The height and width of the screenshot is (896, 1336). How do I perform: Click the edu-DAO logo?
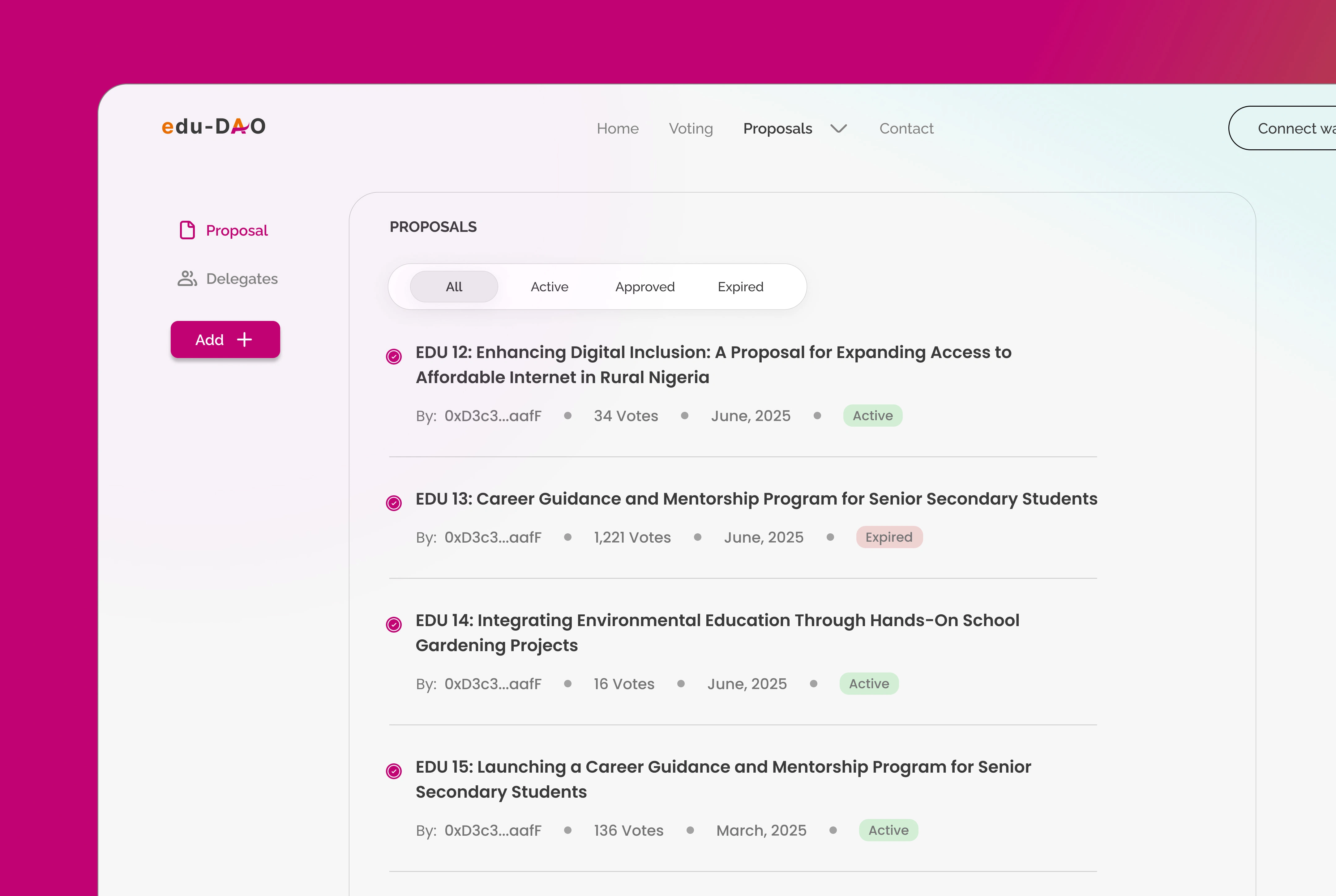(213, 126)
